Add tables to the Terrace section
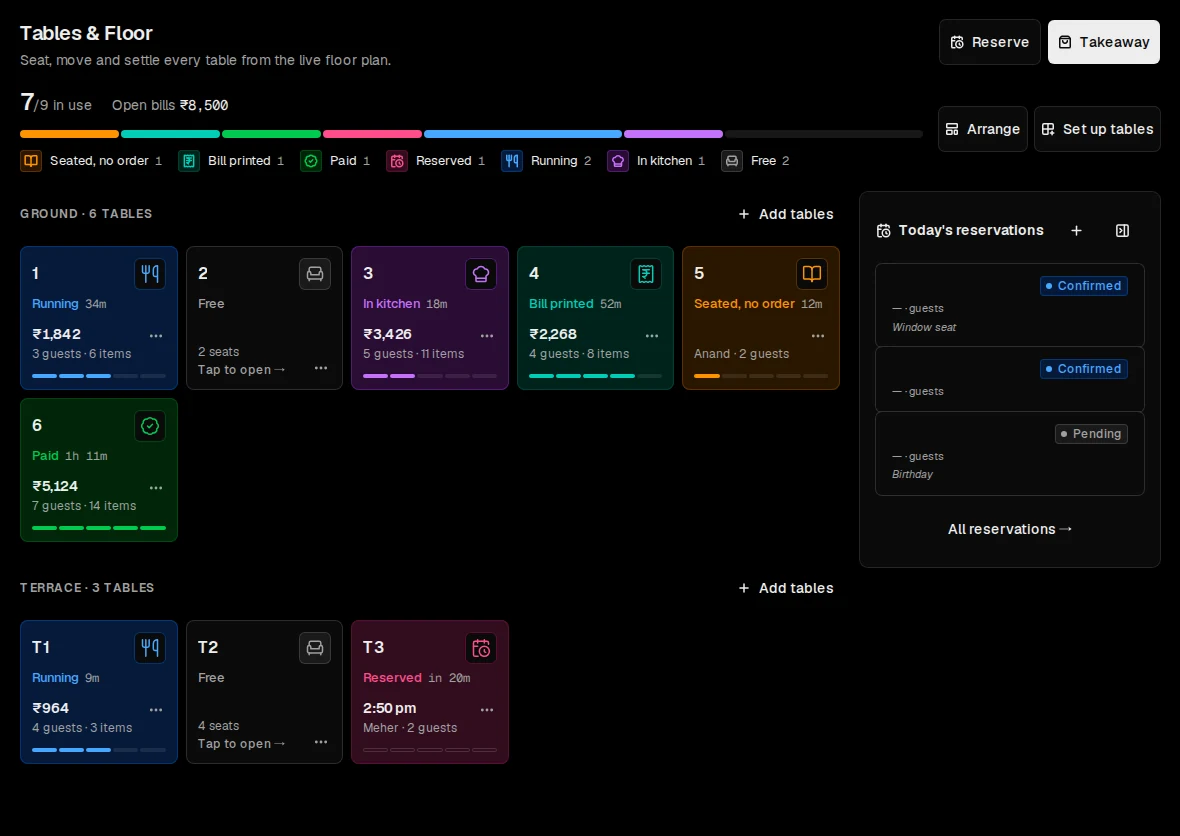 786,588
